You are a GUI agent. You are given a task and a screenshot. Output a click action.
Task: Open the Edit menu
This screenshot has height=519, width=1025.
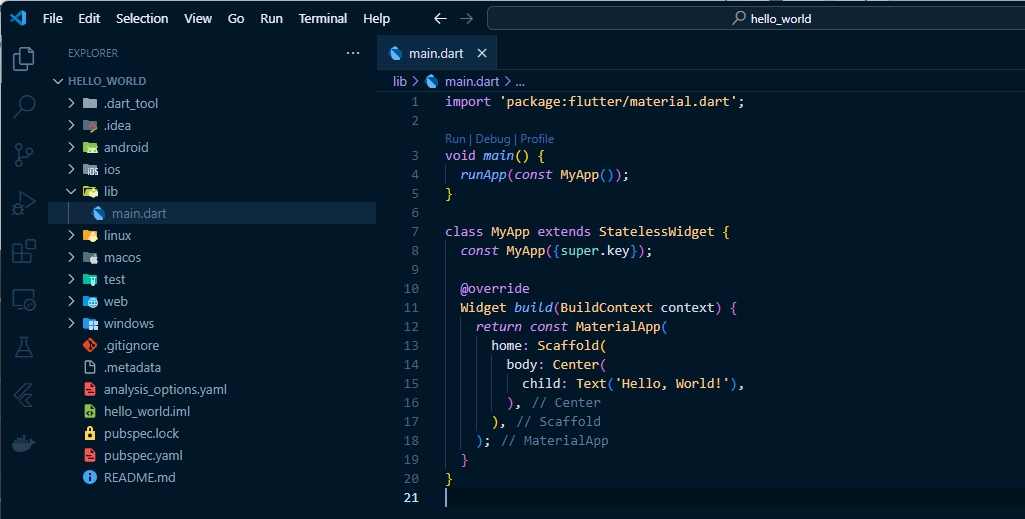click(89, 18)
